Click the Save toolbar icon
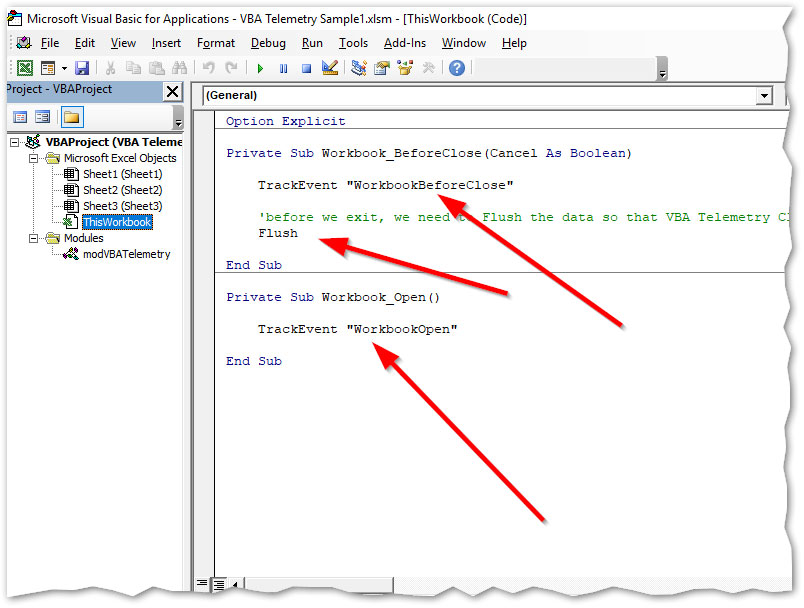The width and height of the screenshot is (804, 608). click(84, 68)
